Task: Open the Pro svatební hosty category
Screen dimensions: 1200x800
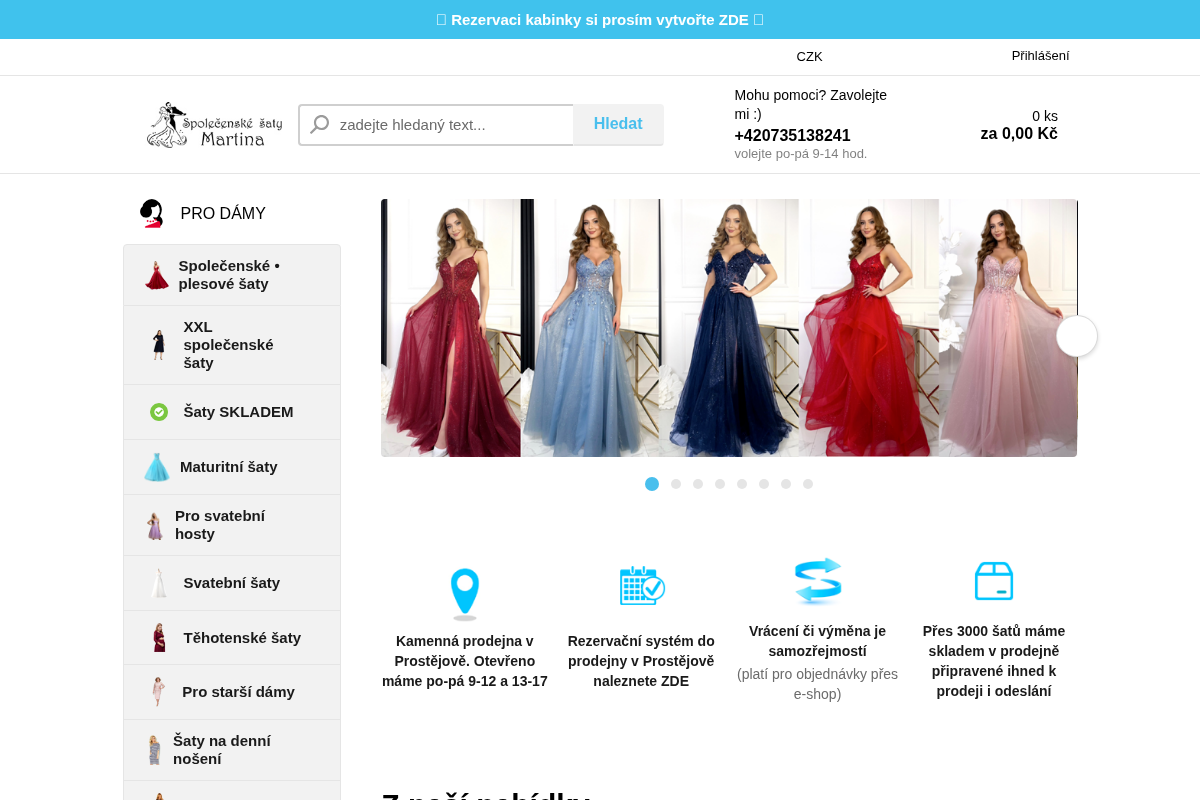Action: click(232, 525)
